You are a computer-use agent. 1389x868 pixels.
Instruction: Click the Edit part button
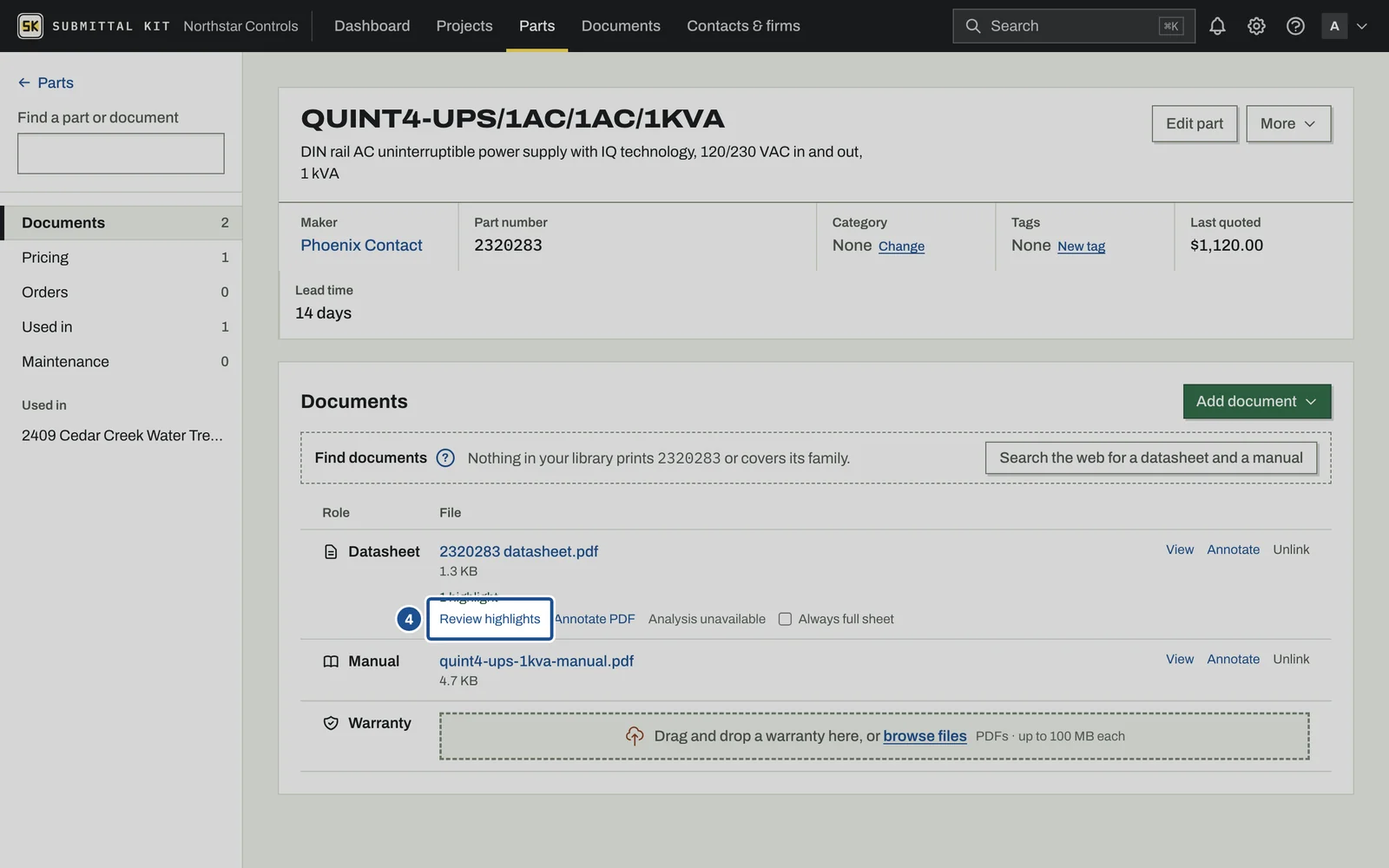pyautogui.click(x=1195, y=123)
